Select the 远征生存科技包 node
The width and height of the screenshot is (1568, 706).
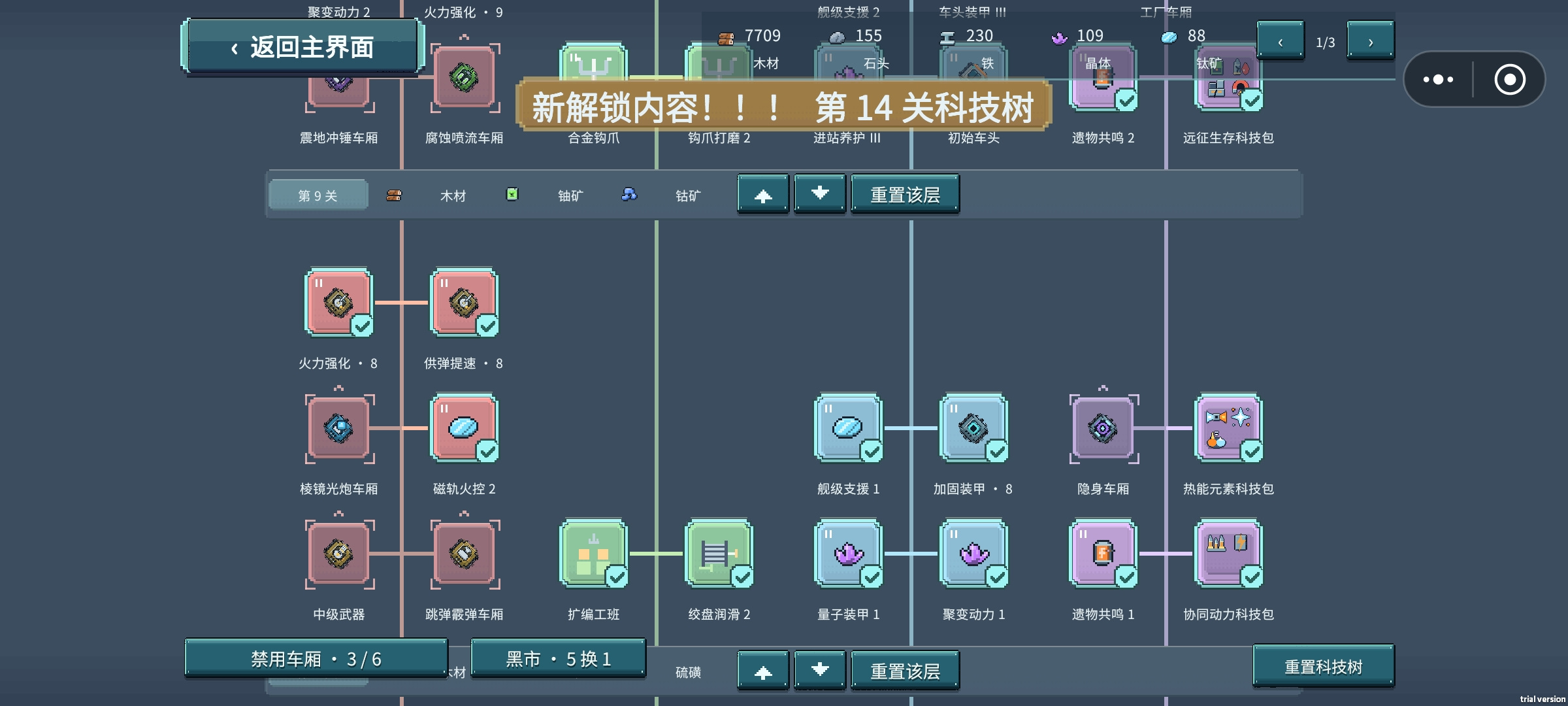[x=1228, y=78]
